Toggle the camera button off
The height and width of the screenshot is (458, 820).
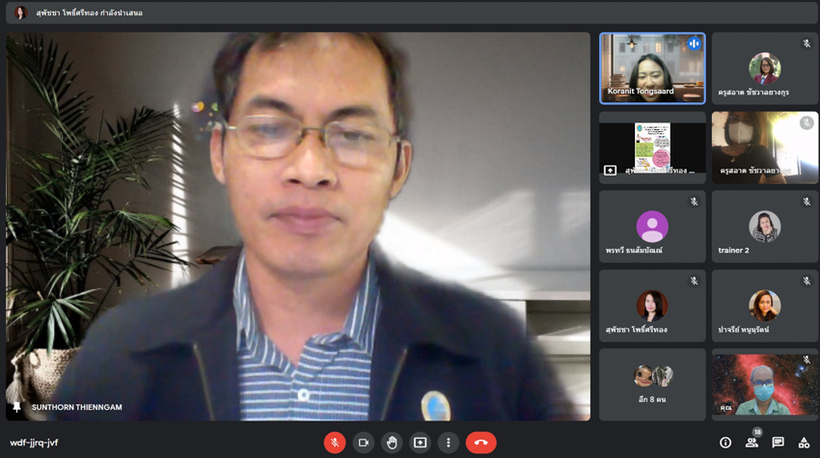[x=364, y=442]
